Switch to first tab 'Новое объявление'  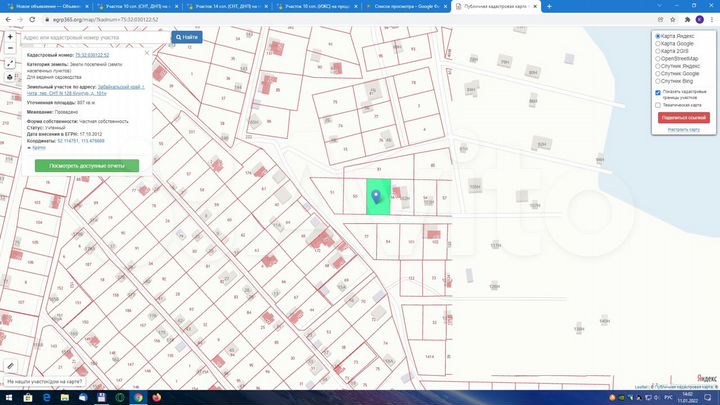click(x=48, y=6)
